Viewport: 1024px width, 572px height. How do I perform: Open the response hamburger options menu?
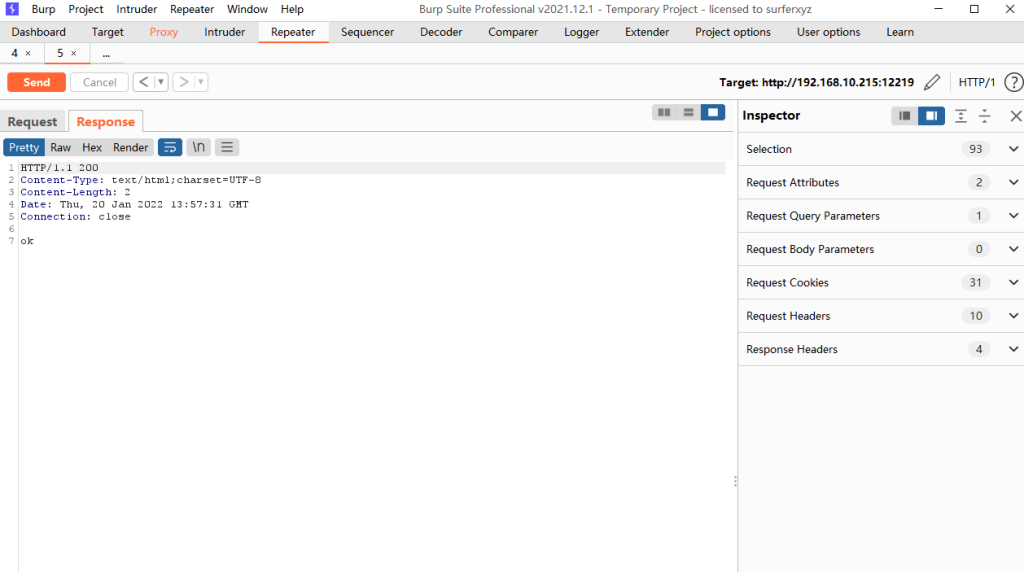tap(227, 148)
